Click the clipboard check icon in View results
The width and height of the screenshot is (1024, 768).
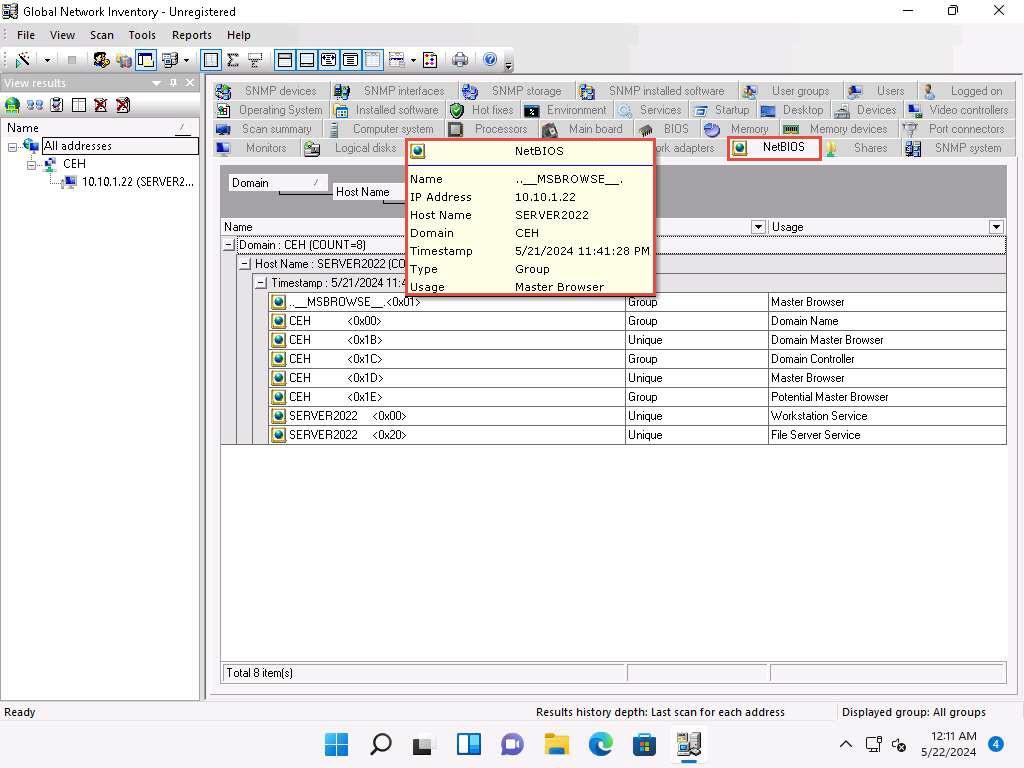[x=57, y=105]
